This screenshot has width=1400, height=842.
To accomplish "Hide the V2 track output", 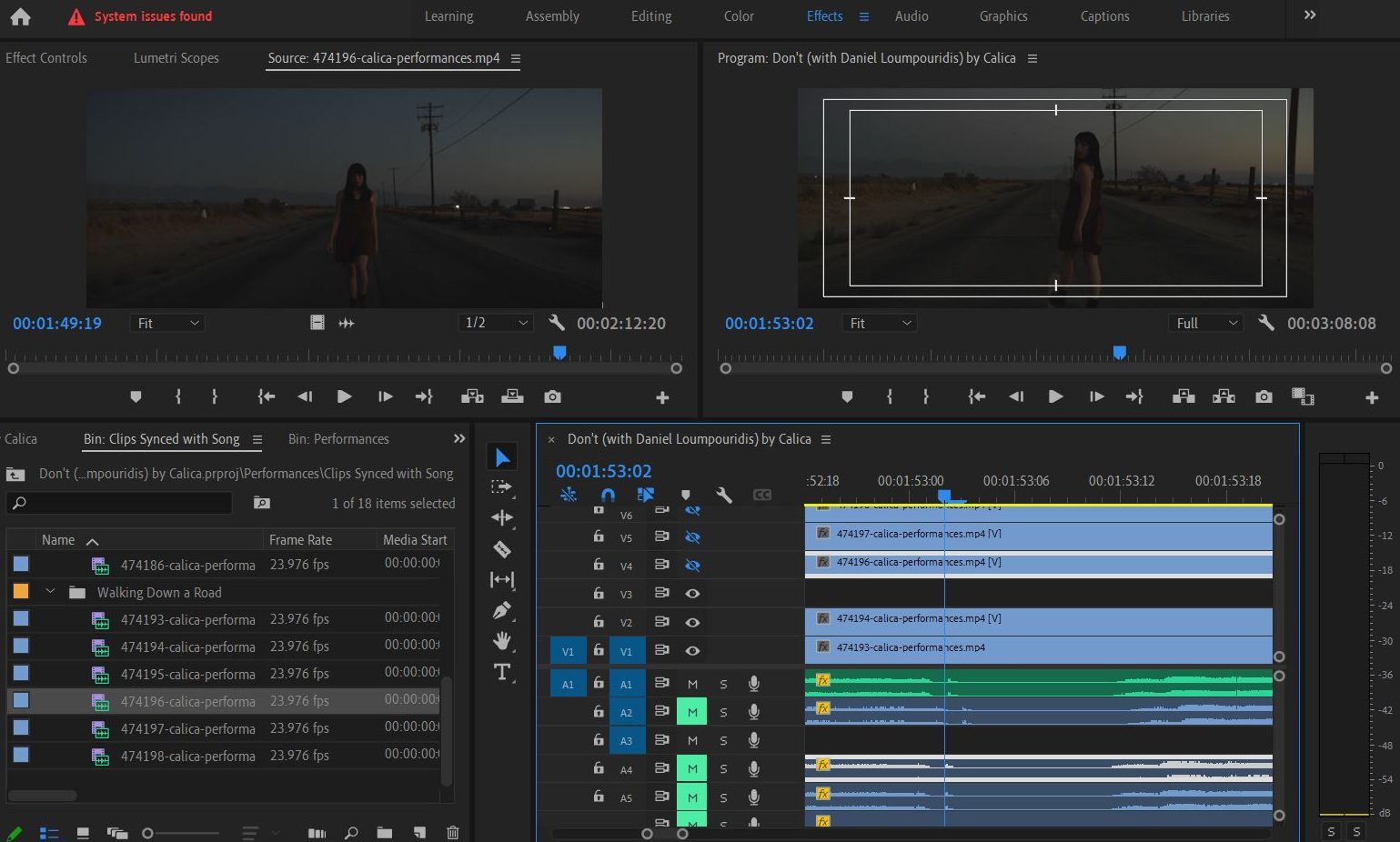I will 692,622.
